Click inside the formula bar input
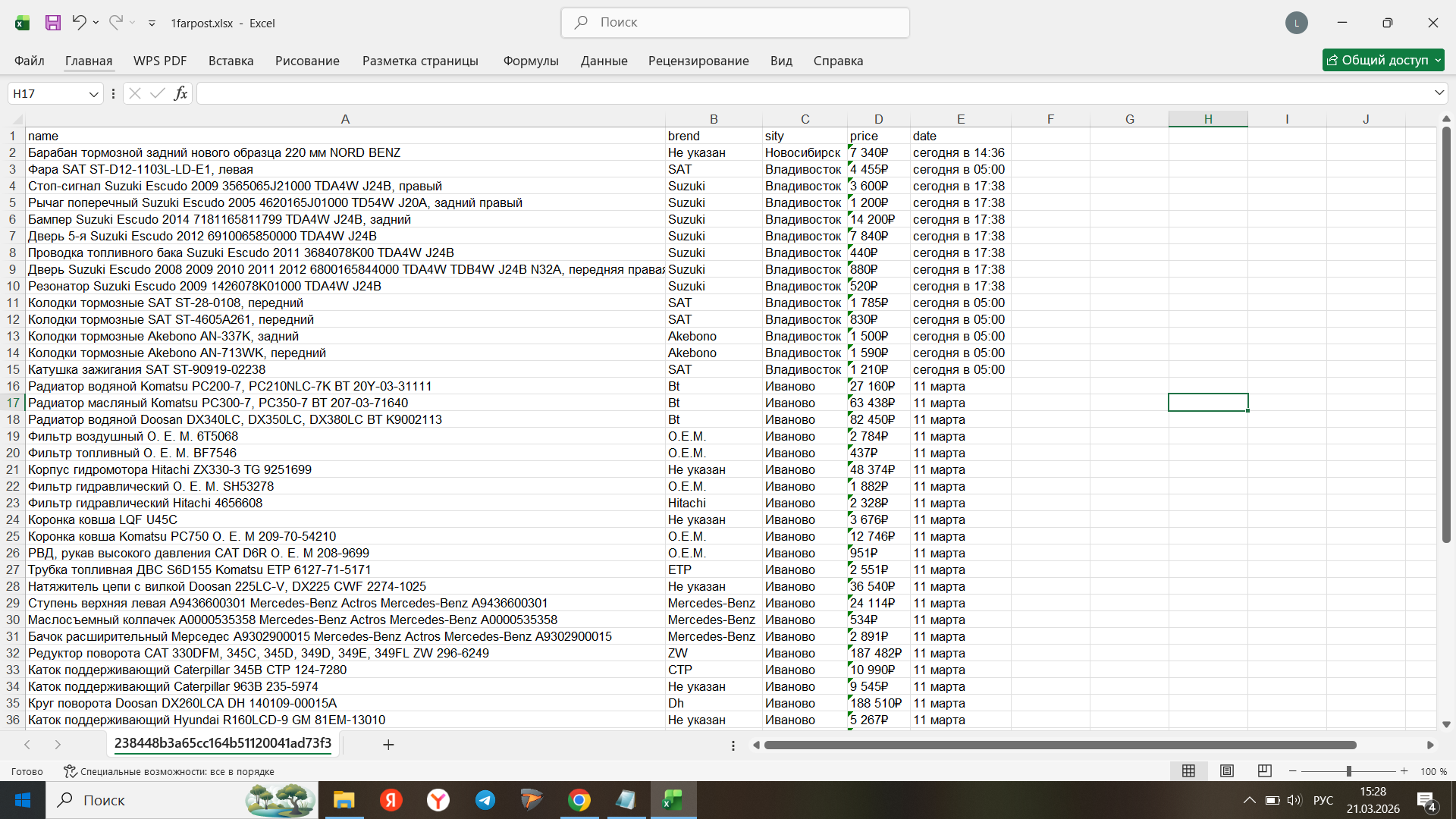1456x819 pixels. pyautogui.click(x=814, y=93)
